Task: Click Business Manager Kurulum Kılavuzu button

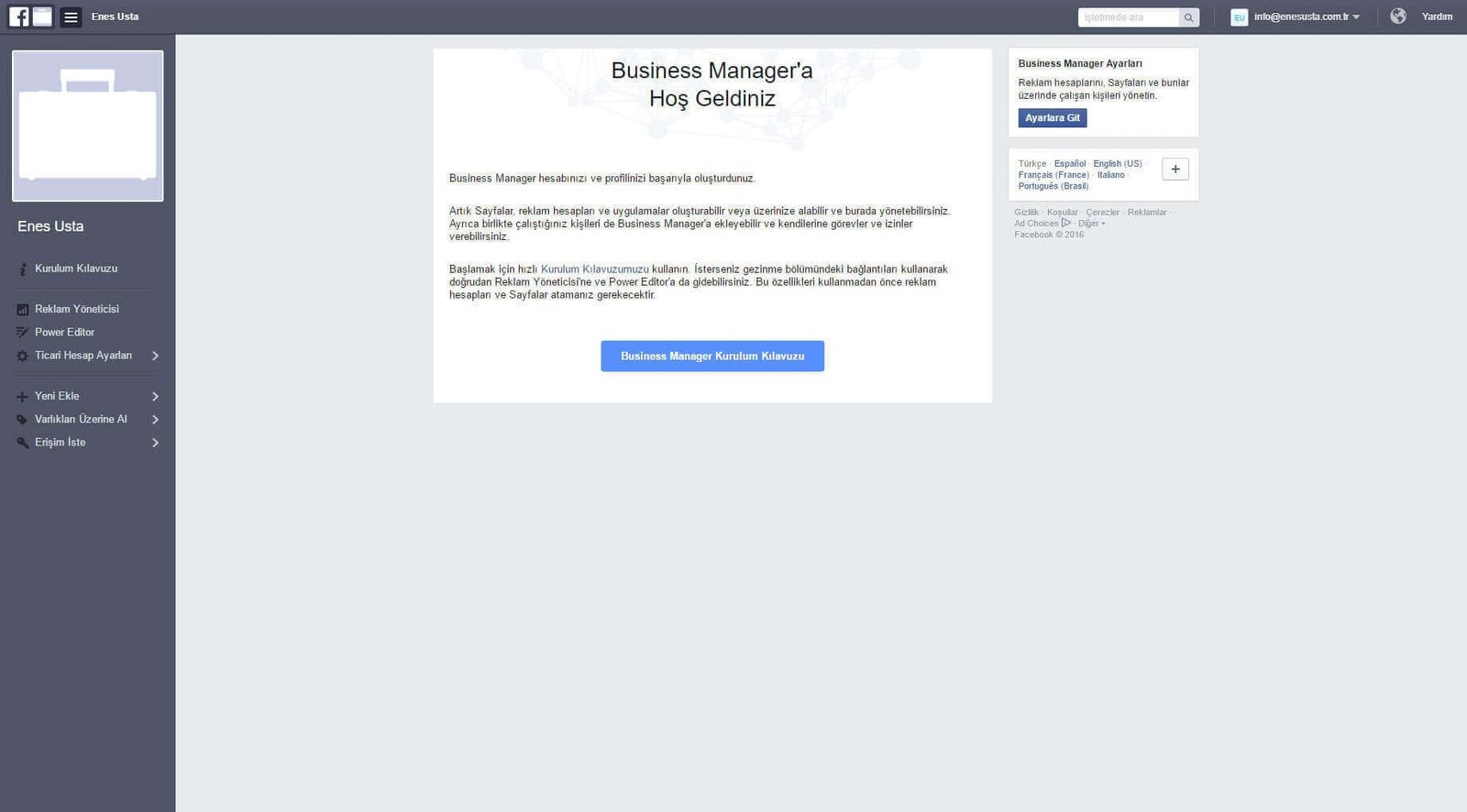Action: coord(712,357)
